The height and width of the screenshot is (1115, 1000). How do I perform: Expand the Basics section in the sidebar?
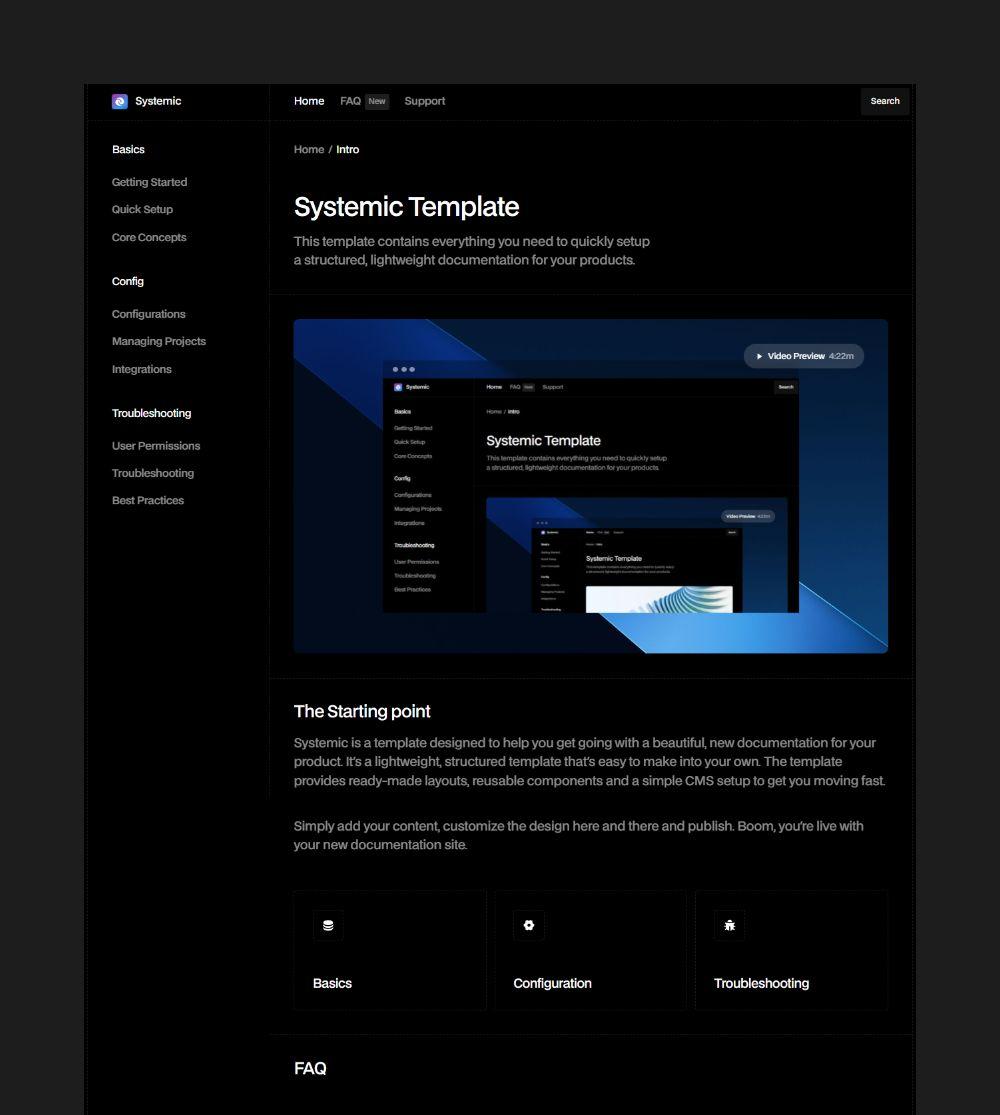coord(129,149)
